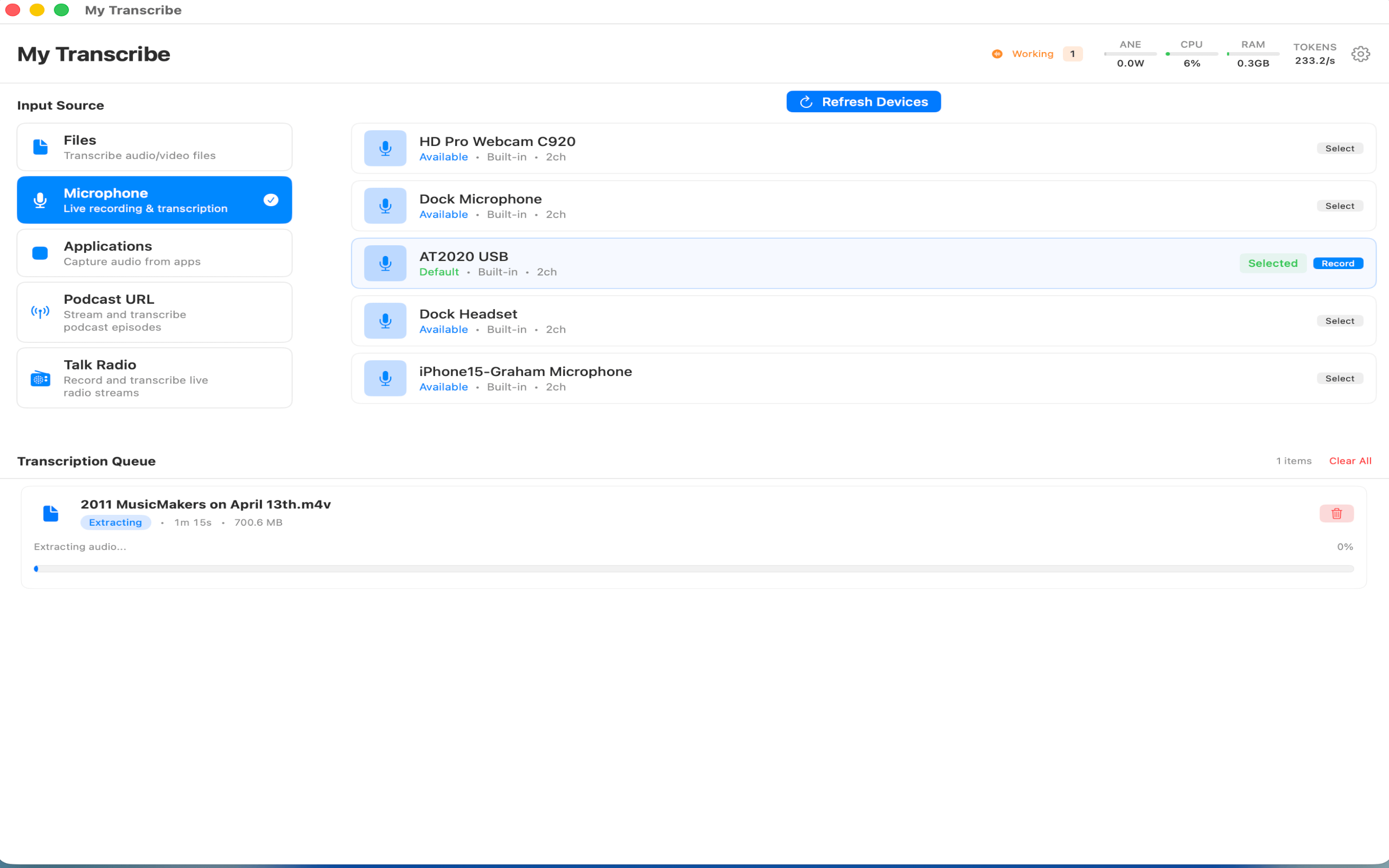This screenshot has width=1389, height=868.
Task: Delete the 2011 MusicMakers queue item
Action: pyautogui.click(x=1336, y=513)
